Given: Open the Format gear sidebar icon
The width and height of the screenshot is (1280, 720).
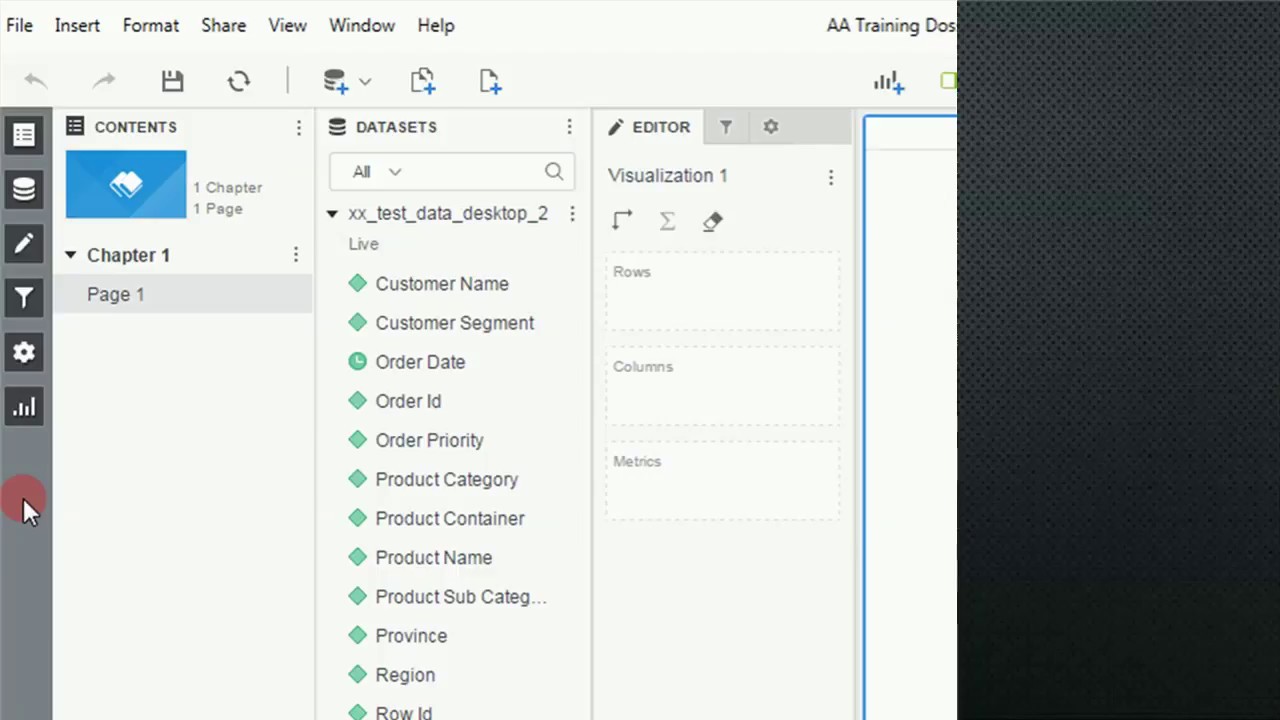Looking at the screenshot, I should point(24,352).
